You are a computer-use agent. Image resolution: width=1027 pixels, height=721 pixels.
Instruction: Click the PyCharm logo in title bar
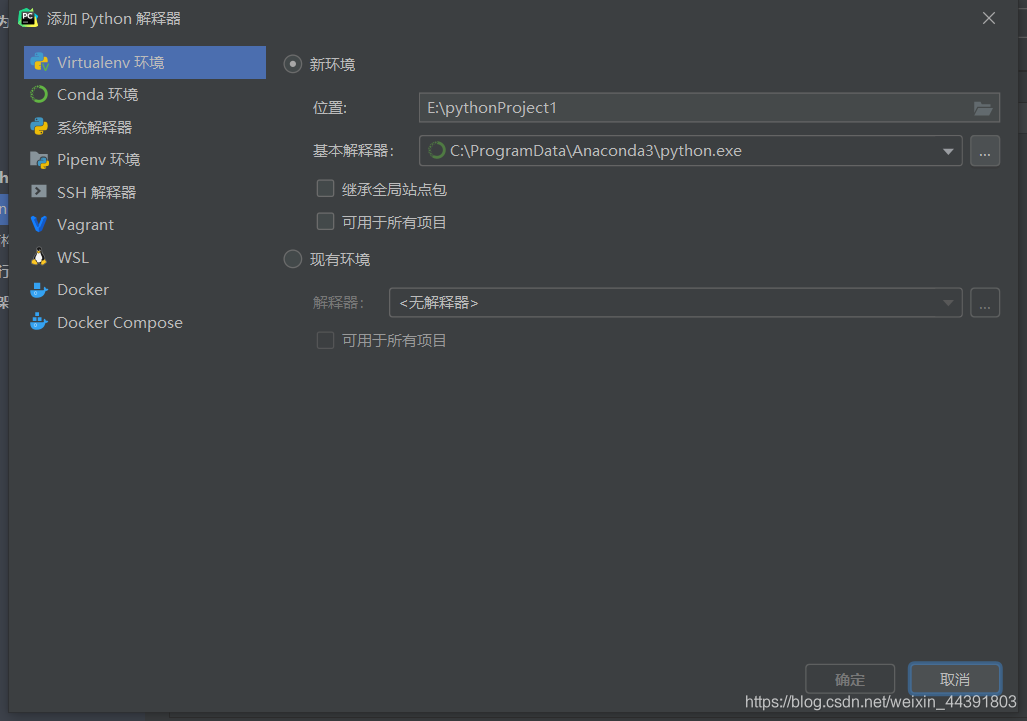[28, 18]
